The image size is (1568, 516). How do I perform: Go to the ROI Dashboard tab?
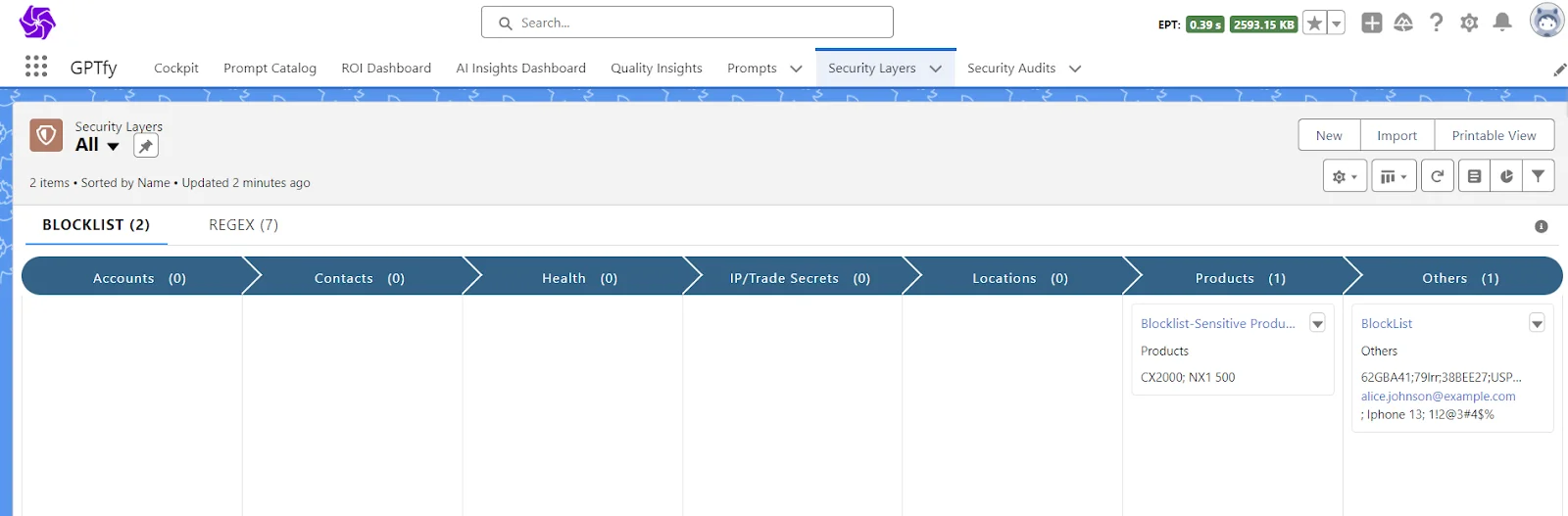click(x=386, y=69)
